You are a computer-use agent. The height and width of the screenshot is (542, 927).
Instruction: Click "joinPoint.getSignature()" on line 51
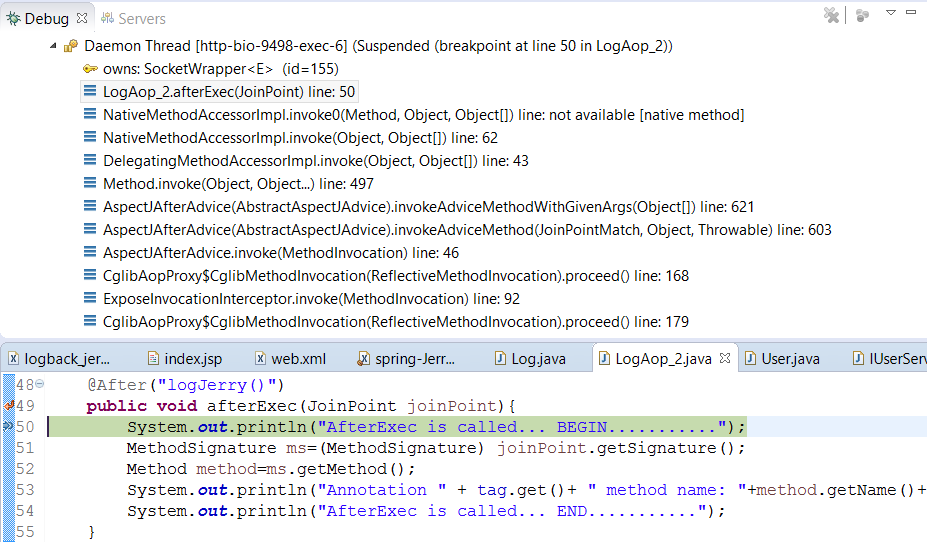[x=615, y=448]
